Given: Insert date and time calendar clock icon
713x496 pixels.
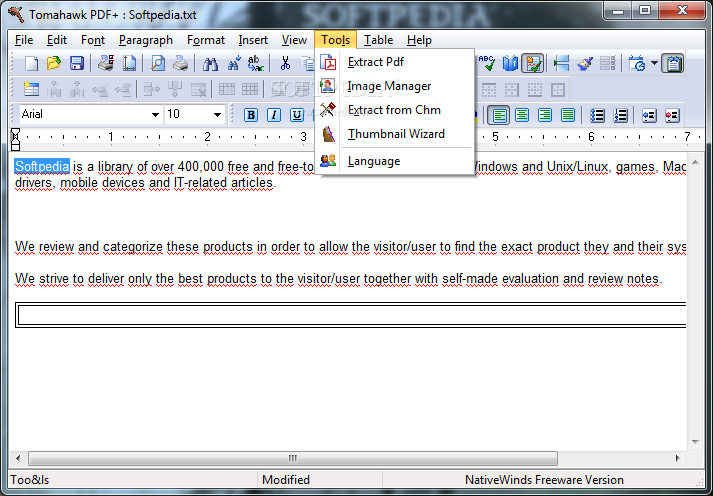Looking at the screenshot, I should pos(637,63).
